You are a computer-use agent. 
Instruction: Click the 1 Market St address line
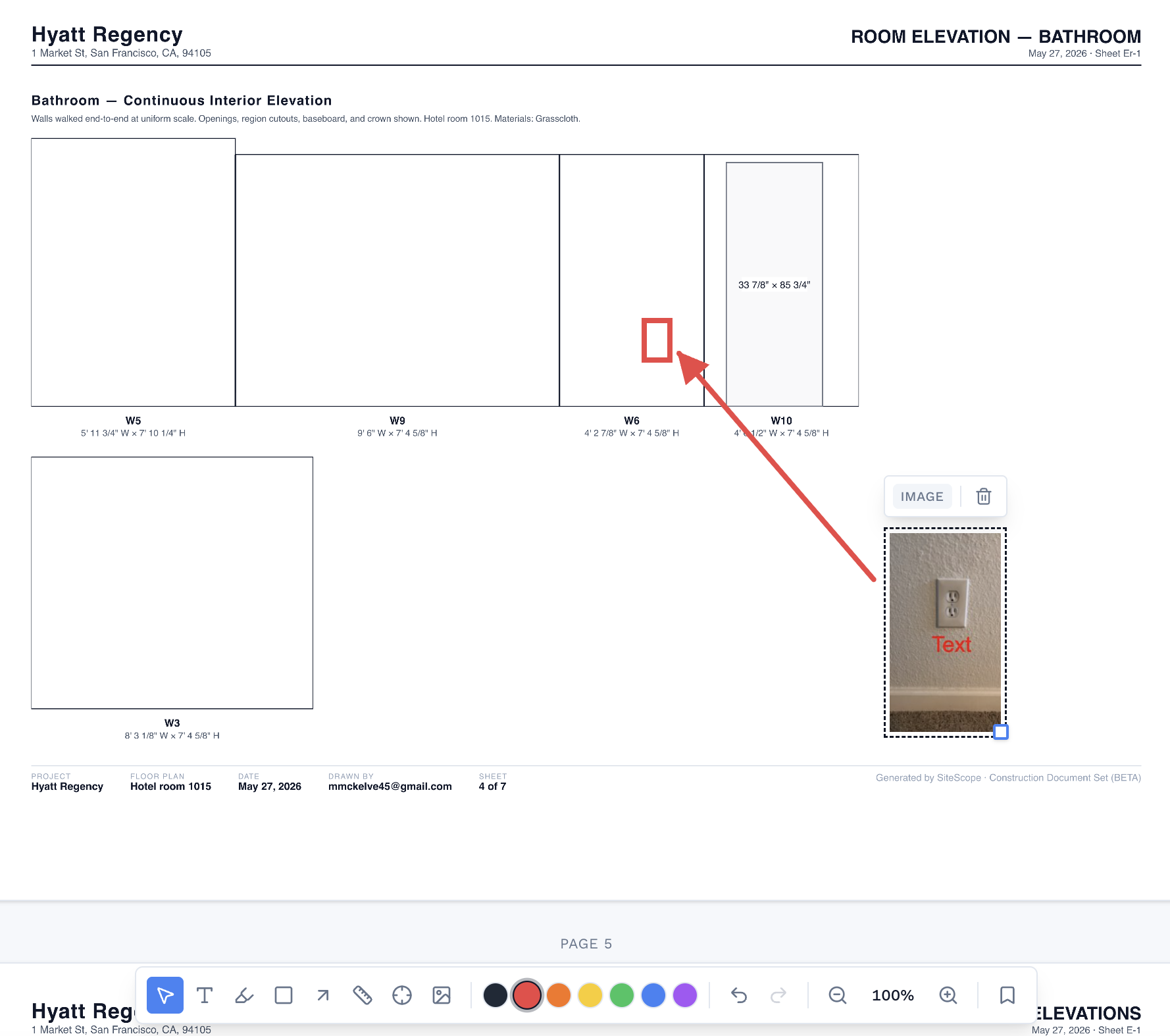(121, 53)
